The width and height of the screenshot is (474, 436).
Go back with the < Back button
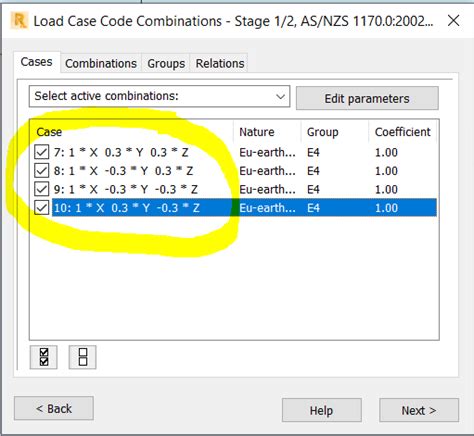(54, 408)
